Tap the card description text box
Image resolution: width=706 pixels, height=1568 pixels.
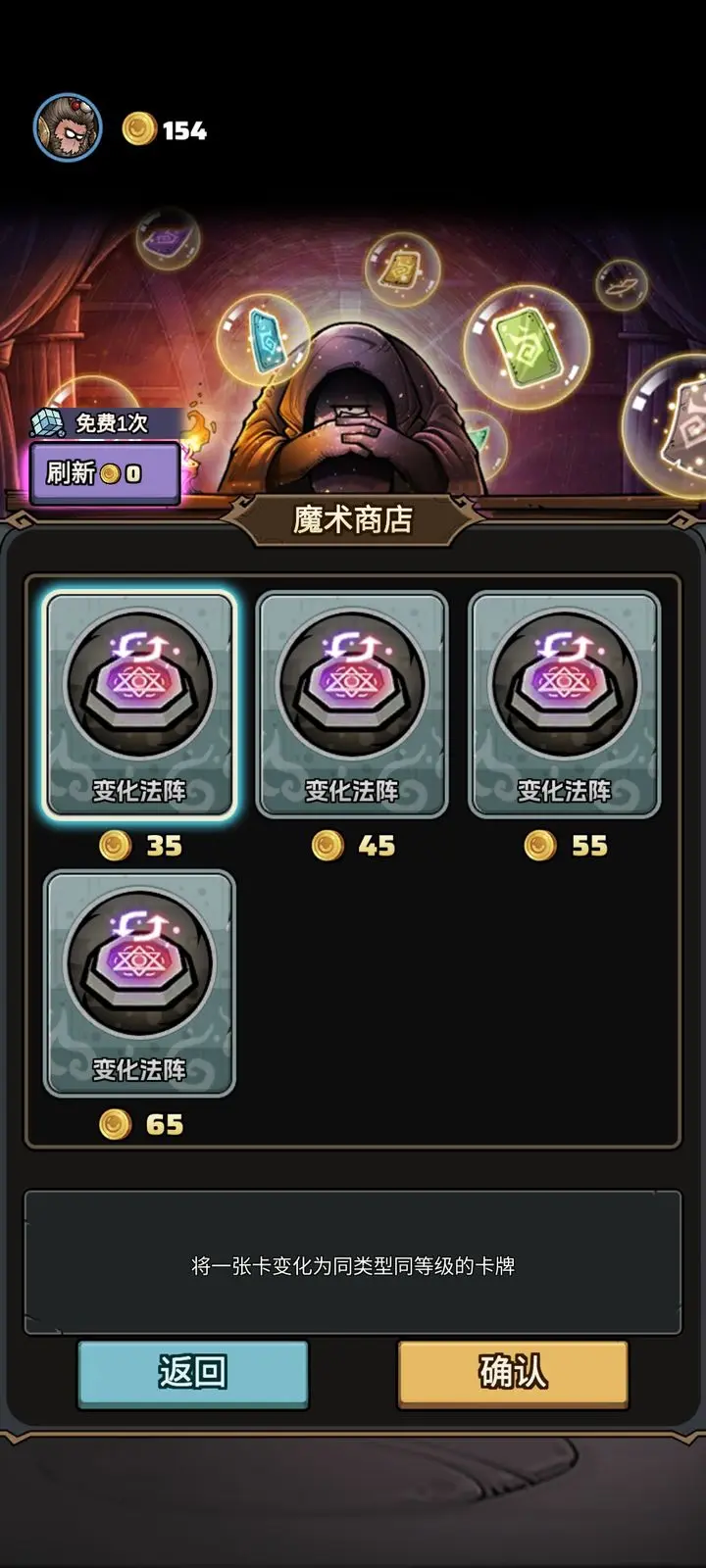[x=352, y=1263]
